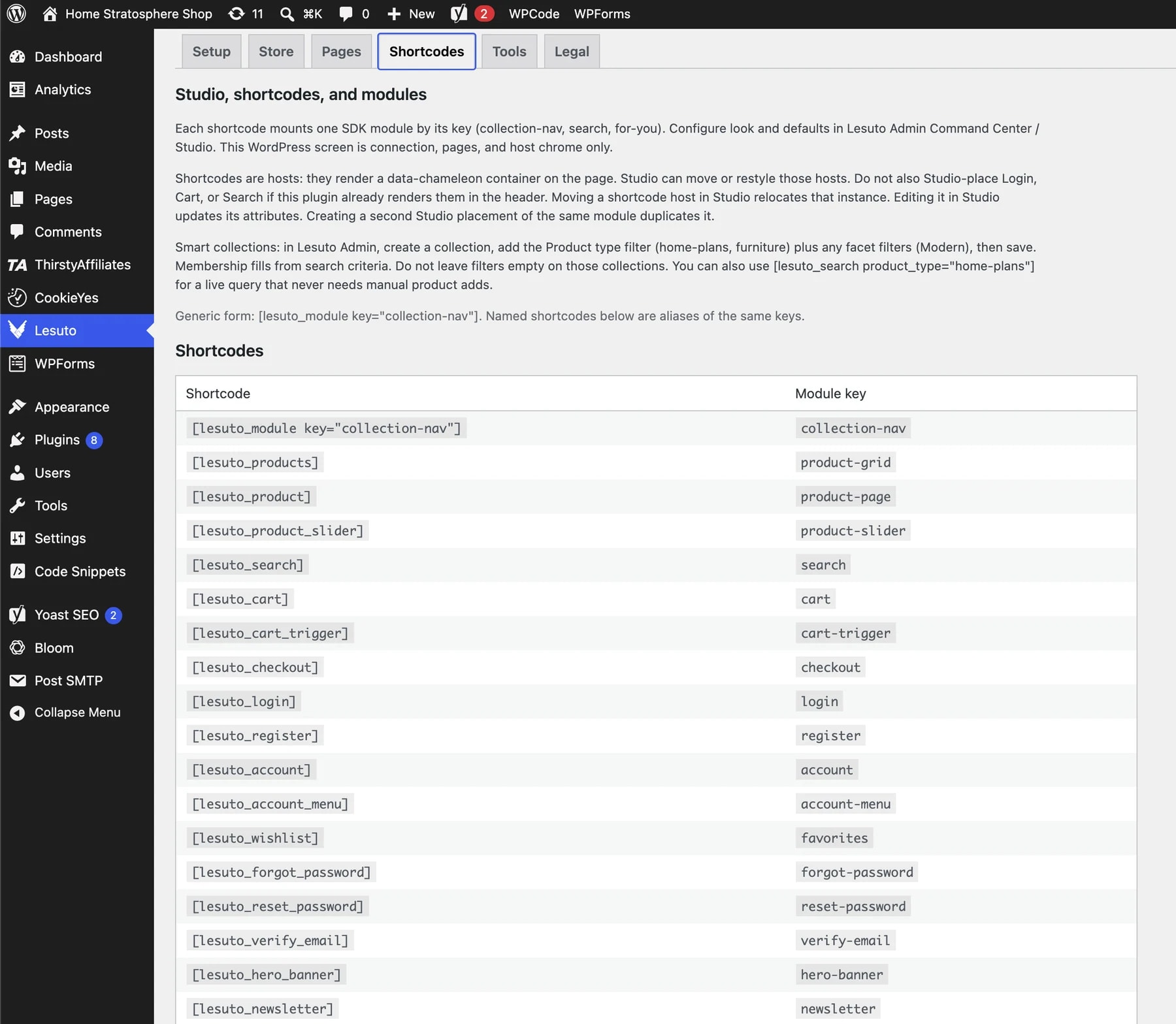Click the Shortcode column header
This screenshot has width=1176, height=1024.
point(218,394)
